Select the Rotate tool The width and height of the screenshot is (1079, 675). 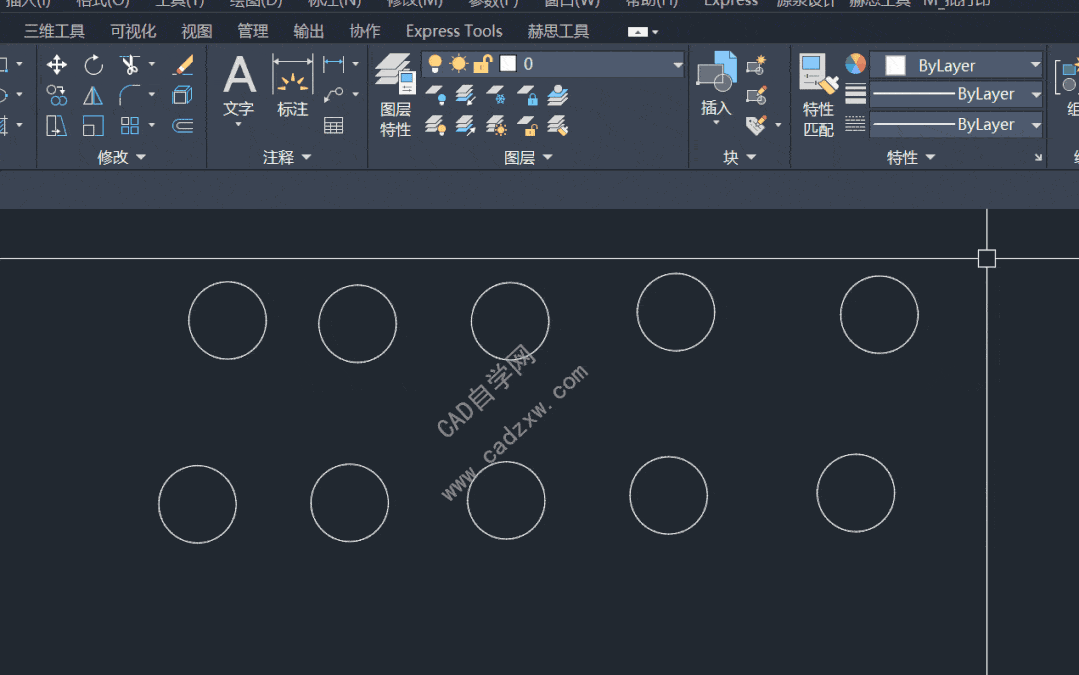click(94, 65)
